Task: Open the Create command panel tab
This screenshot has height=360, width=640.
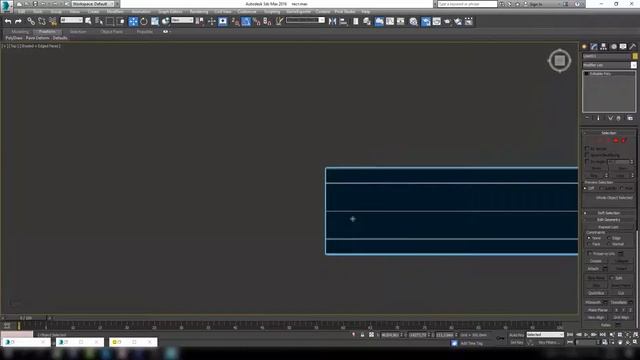Action: 584,47
